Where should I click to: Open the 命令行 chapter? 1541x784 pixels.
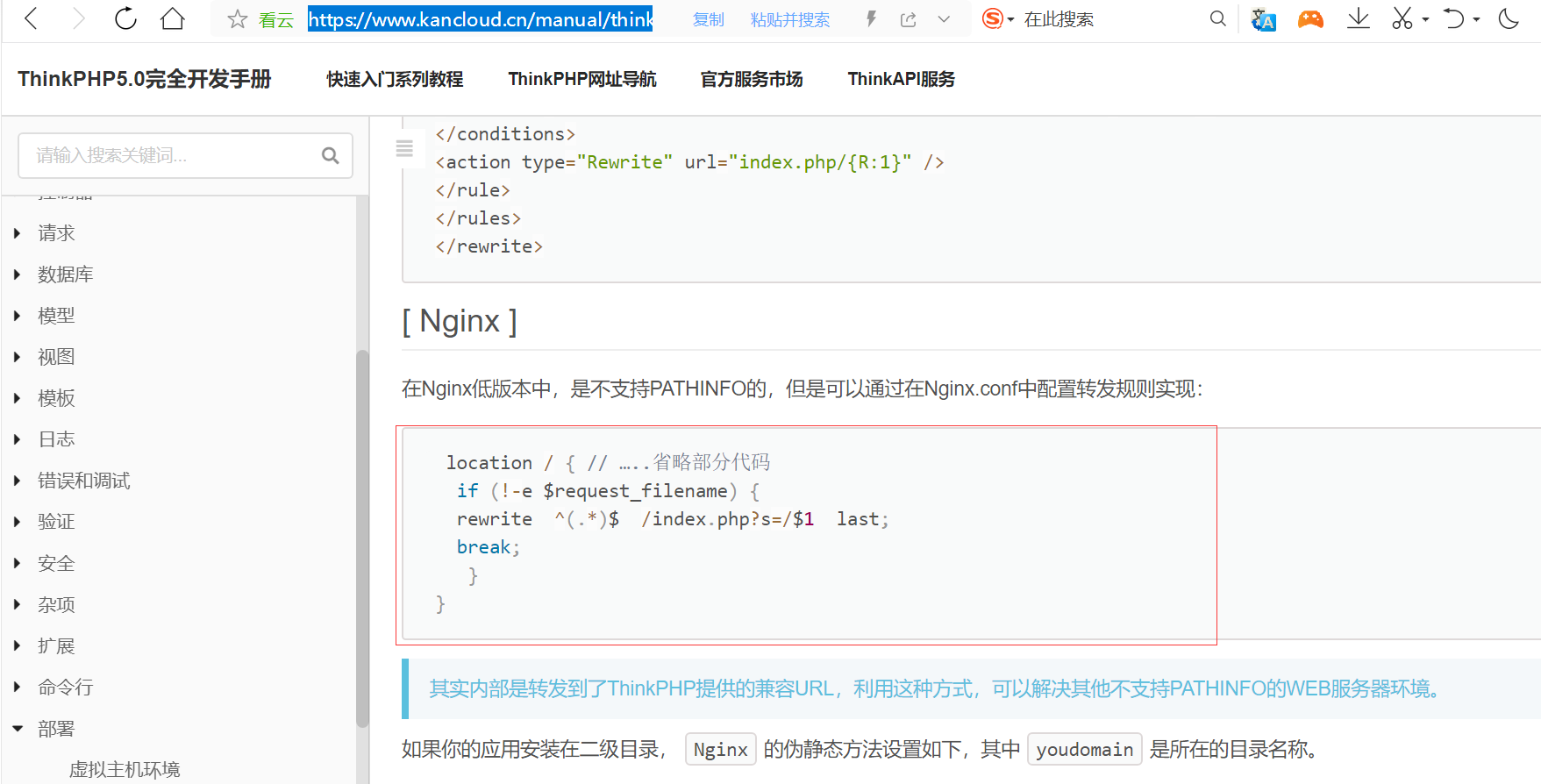(66, 687)
